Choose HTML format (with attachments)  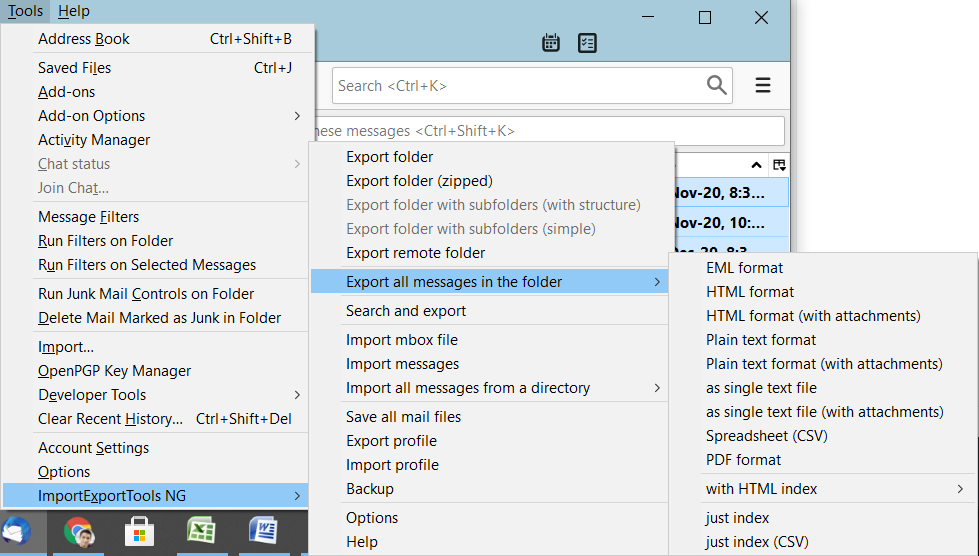coord(822,316)
